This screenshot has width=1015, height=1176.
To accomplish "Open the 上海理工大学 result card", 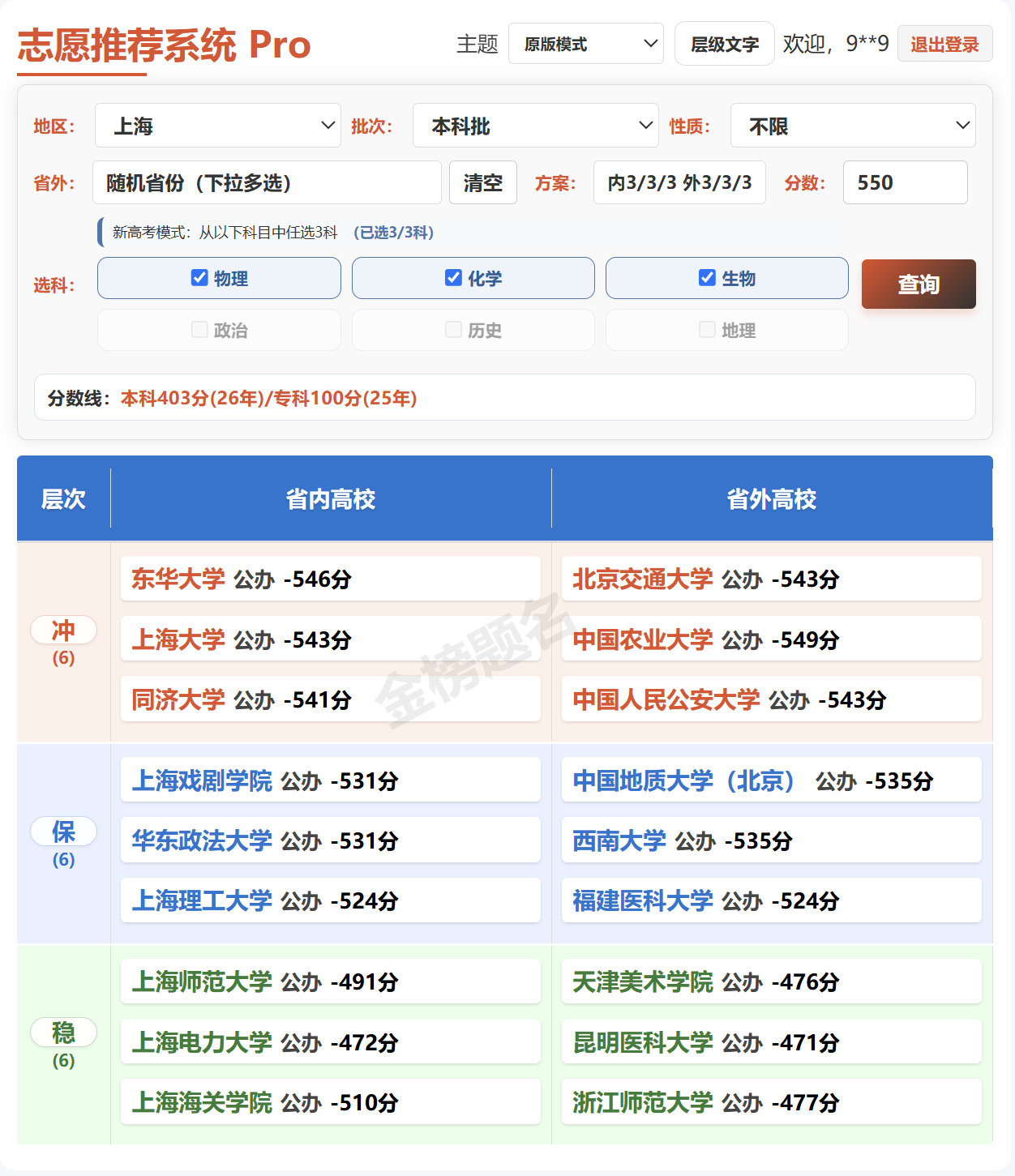I will coord(331,900).
